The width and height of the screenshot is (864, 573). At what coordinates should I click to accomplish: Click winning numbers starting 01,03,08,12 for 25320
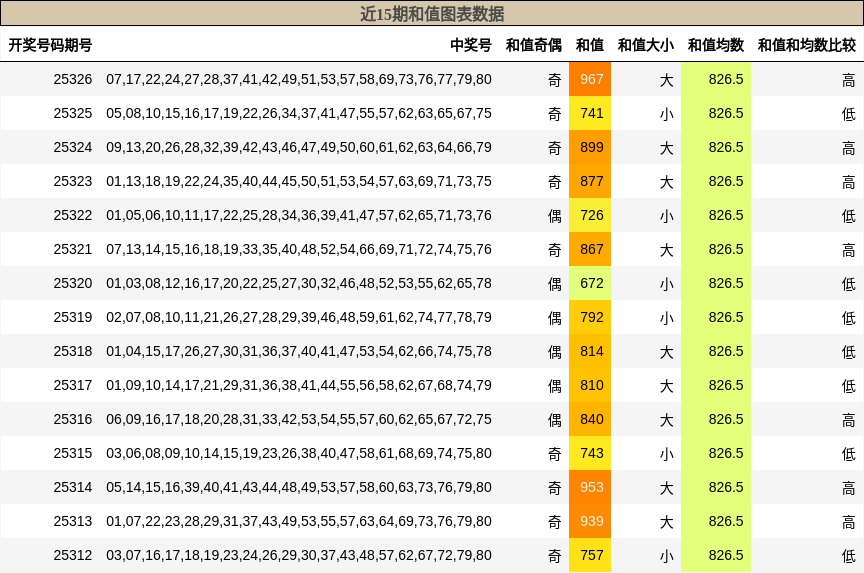pos(299,283)
